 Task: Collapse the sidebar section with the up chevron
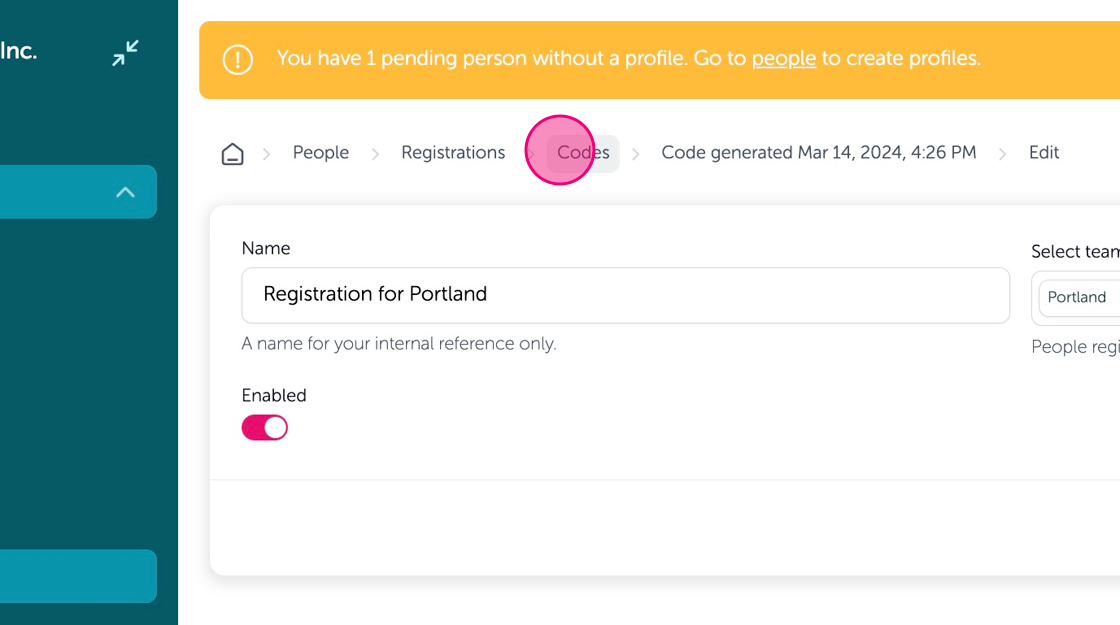pos(125,192)
